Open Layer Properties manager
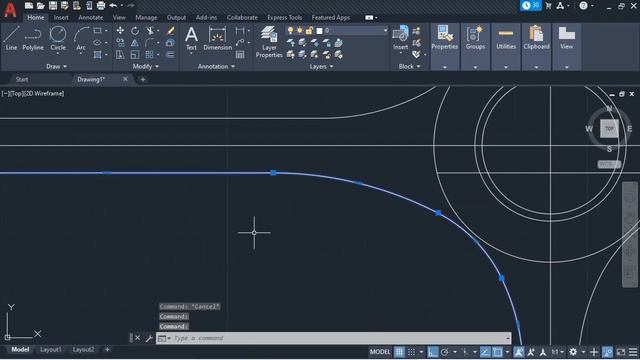Viewport: 640px width, 360px height. pyautogui.click(x=269, y=42)
